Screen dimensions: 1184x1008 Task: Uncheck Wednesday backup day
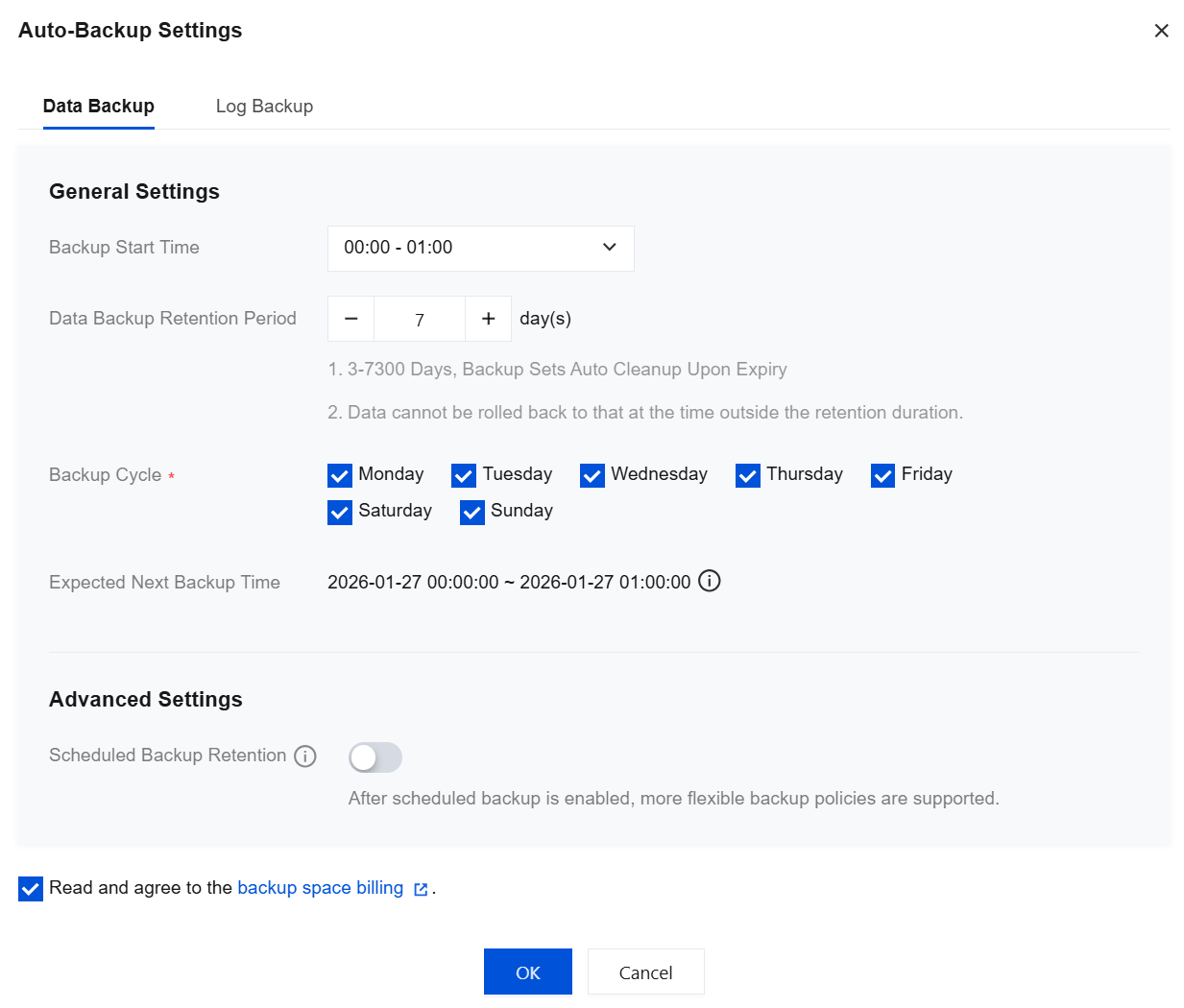592,476
